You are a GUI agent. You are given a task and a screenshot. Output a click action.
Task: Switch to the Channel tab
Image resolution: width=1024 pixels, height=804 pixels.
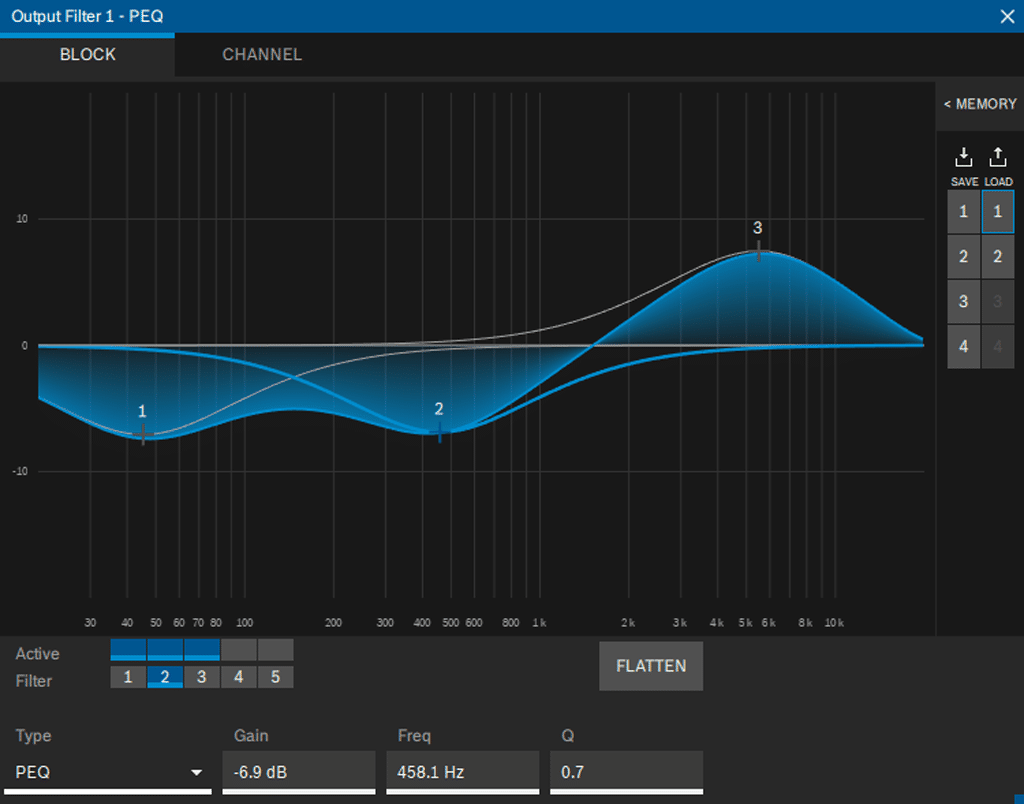(262, 55)
